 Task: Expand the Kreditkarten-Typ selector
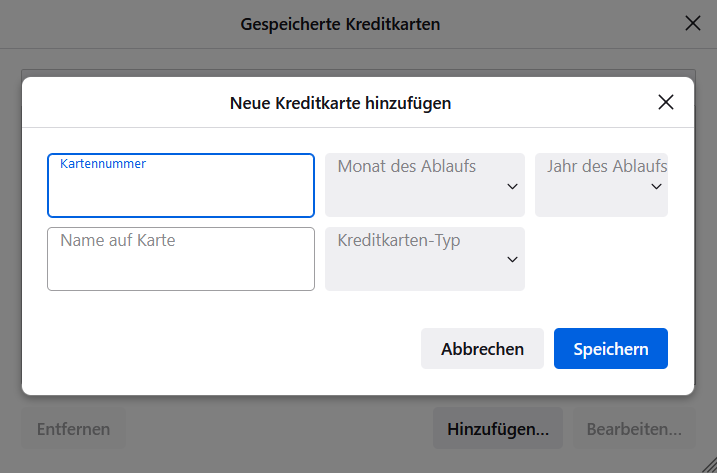click(x=424, y=258)
